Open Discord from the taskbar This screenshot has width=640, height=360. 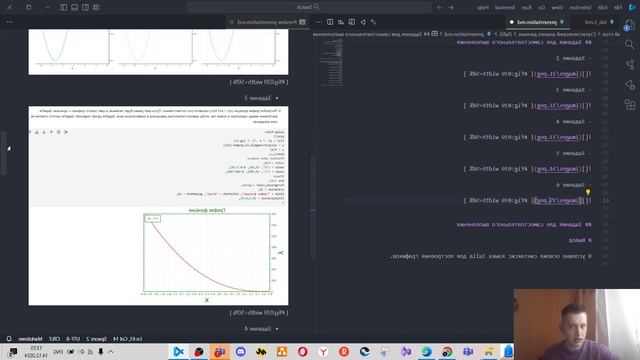(240, 351)
